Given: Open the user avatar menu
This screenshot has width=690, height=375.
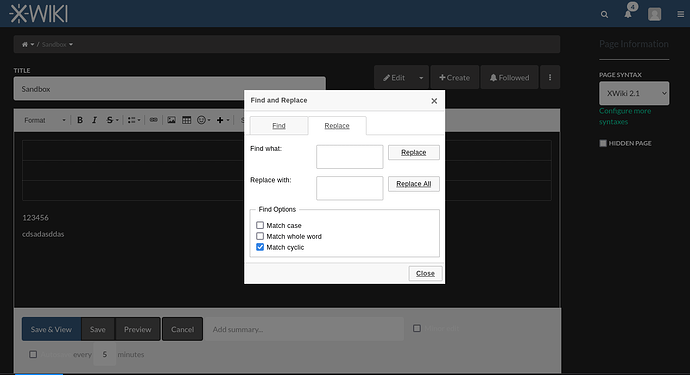Looking at the screenshot, I should pos(654,15).
